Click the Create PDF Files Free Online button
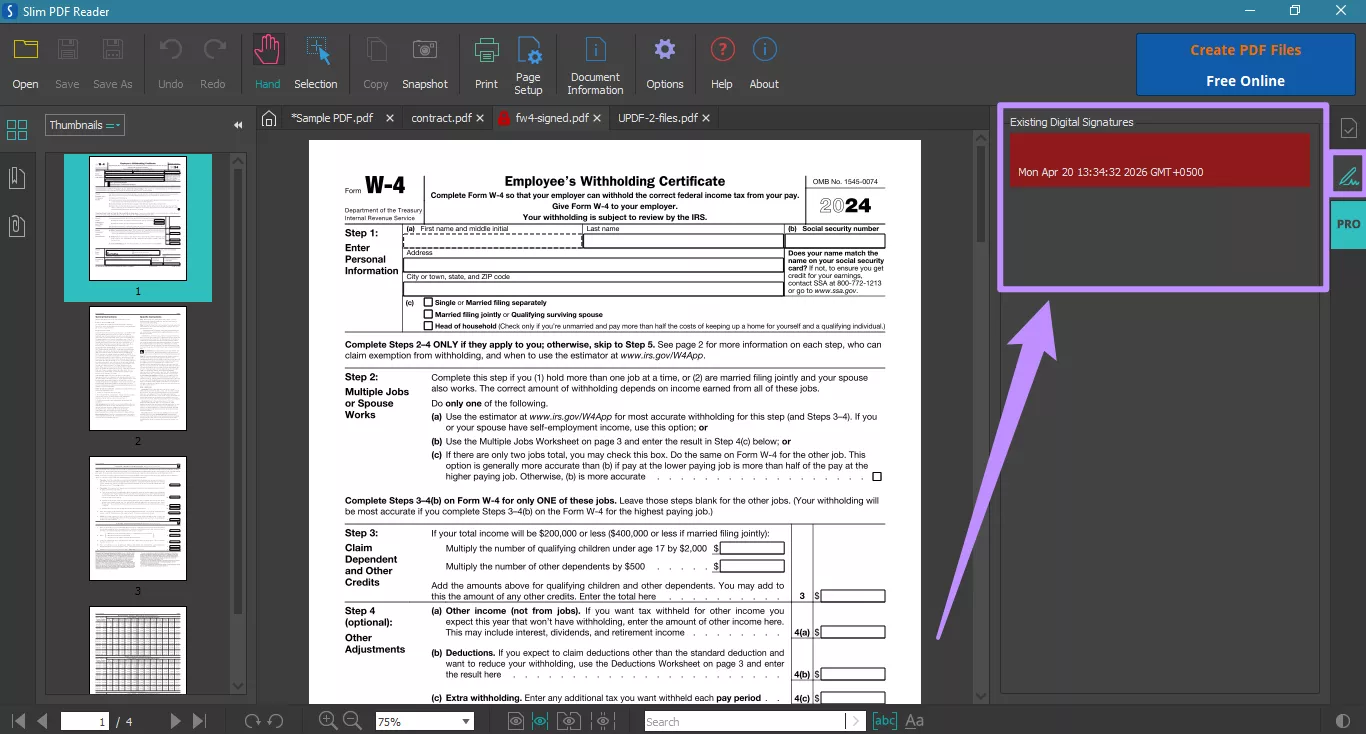 point(1245,64)
